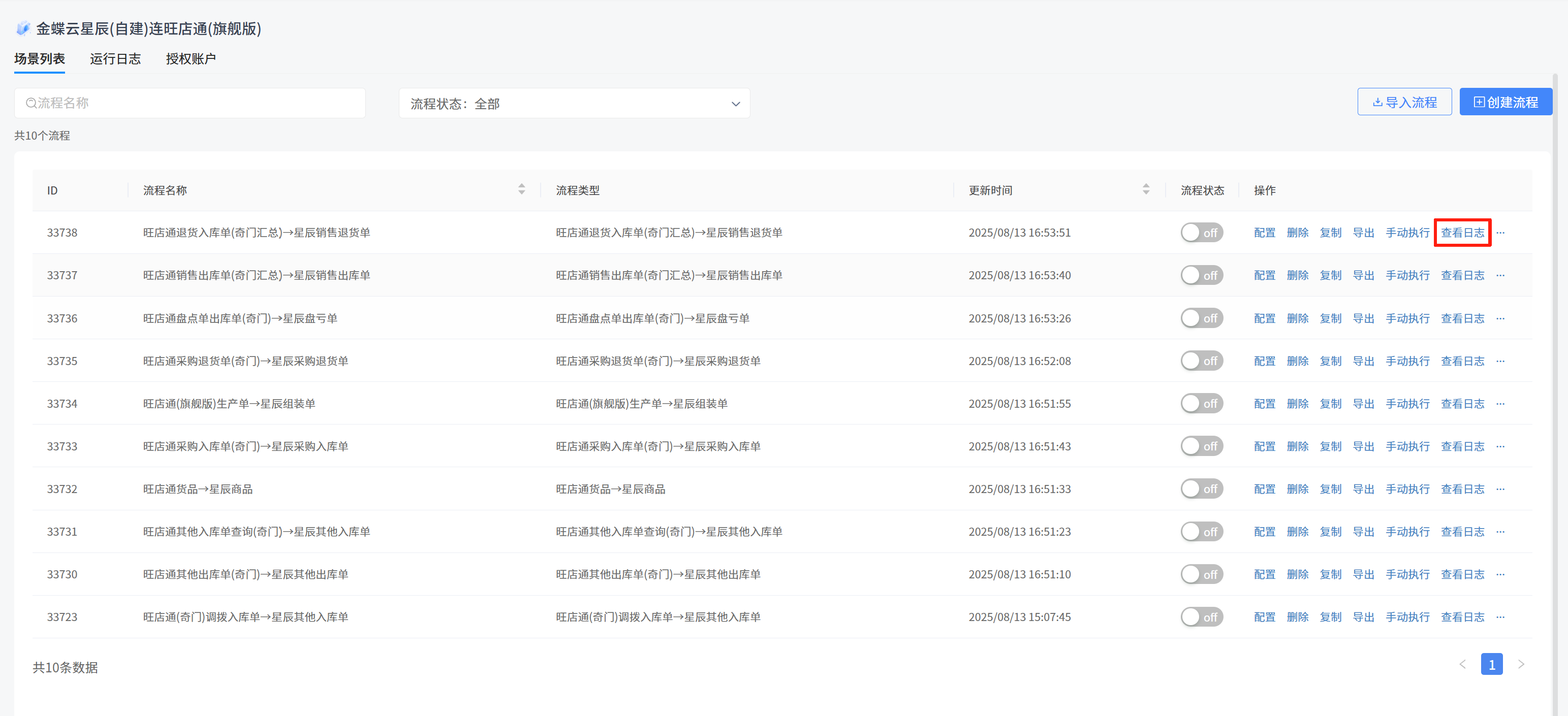Sort by 流程名称 column sort arrows

click(521, 189)
